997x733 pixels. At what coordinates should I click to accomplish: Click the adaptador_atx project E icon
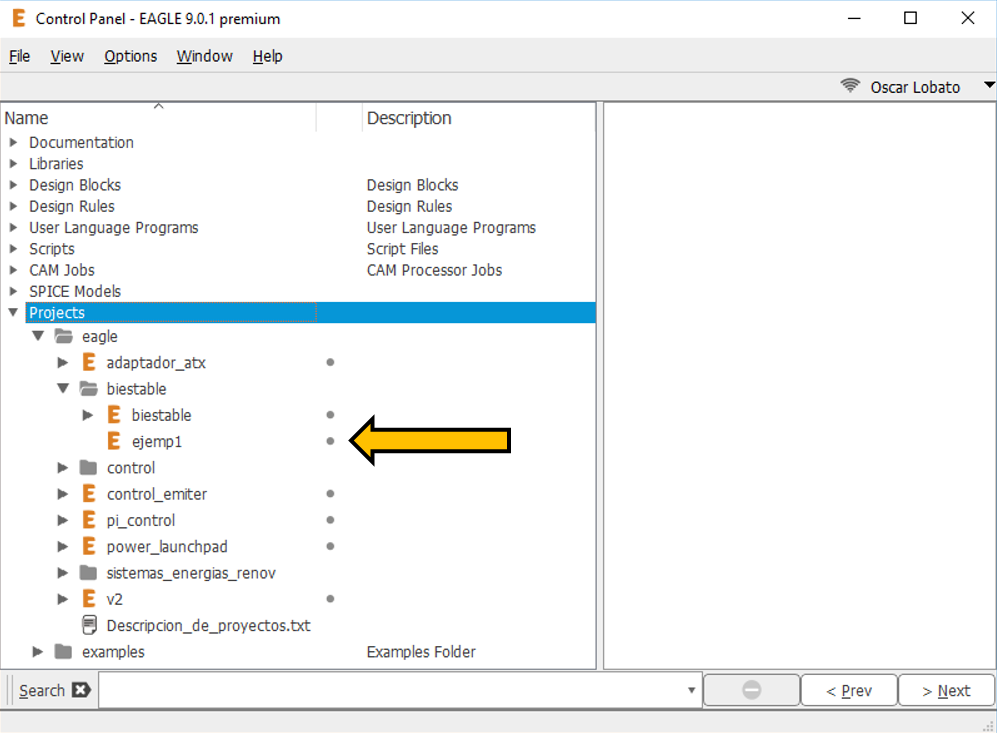click(x=89, y=362)
